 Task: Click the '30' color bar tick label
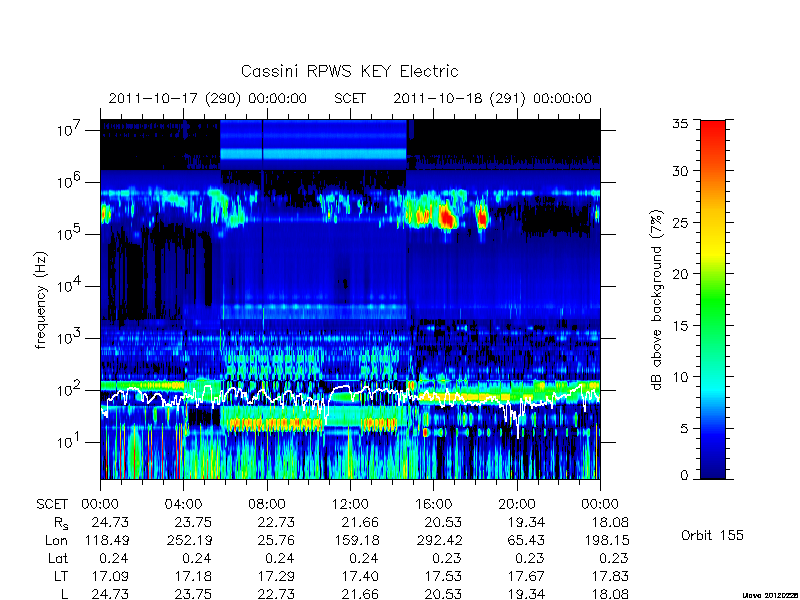click(x=680, y=171)
